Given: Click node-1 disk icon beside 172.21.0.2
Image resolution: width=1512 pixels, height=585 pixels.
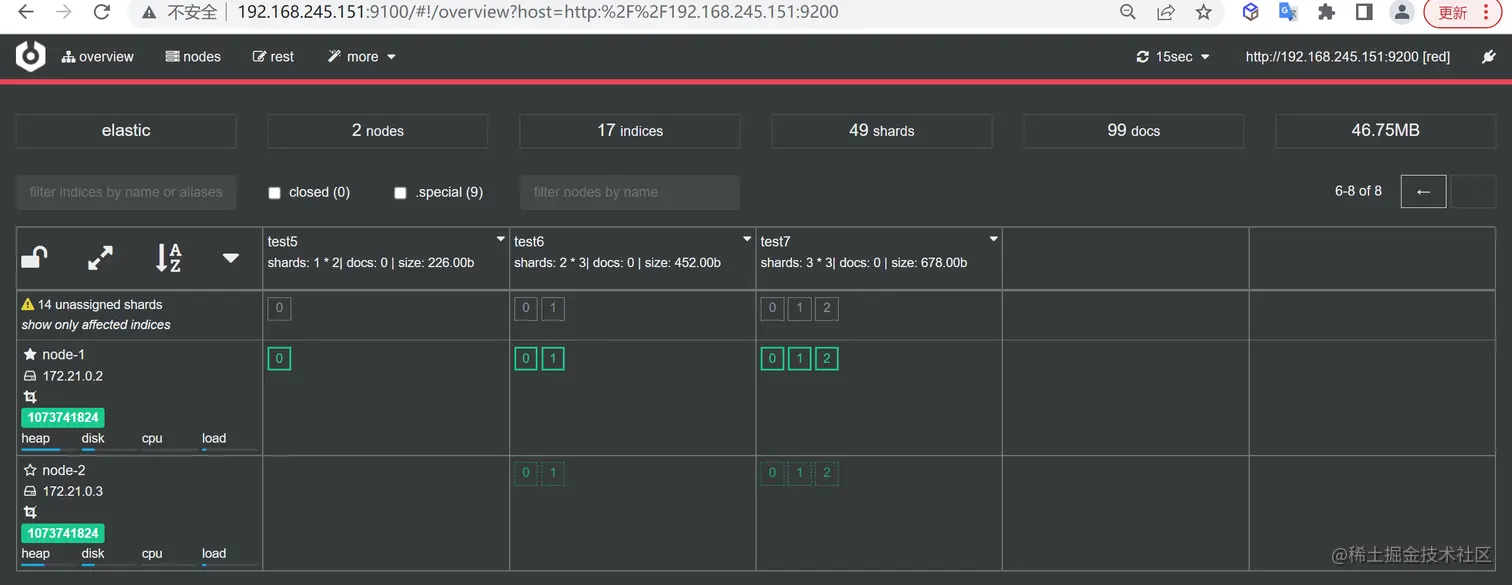Looking at the screenshot, I should pyautogui.click(x=30, y=376).
